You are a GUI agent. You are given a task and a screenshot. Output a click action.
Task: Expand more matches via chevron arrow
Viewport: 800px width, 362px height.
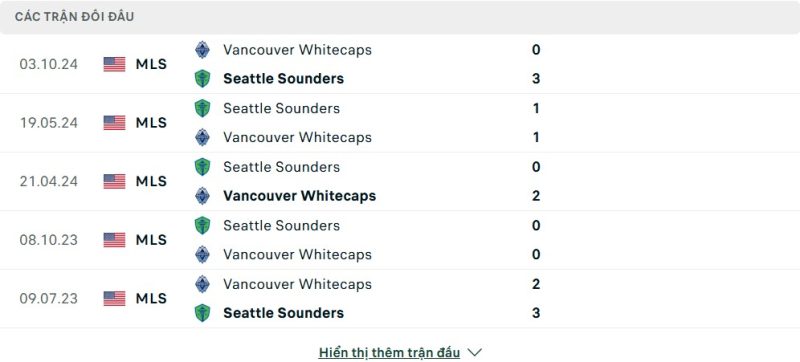pyautogui.click(x=474, y=352)
